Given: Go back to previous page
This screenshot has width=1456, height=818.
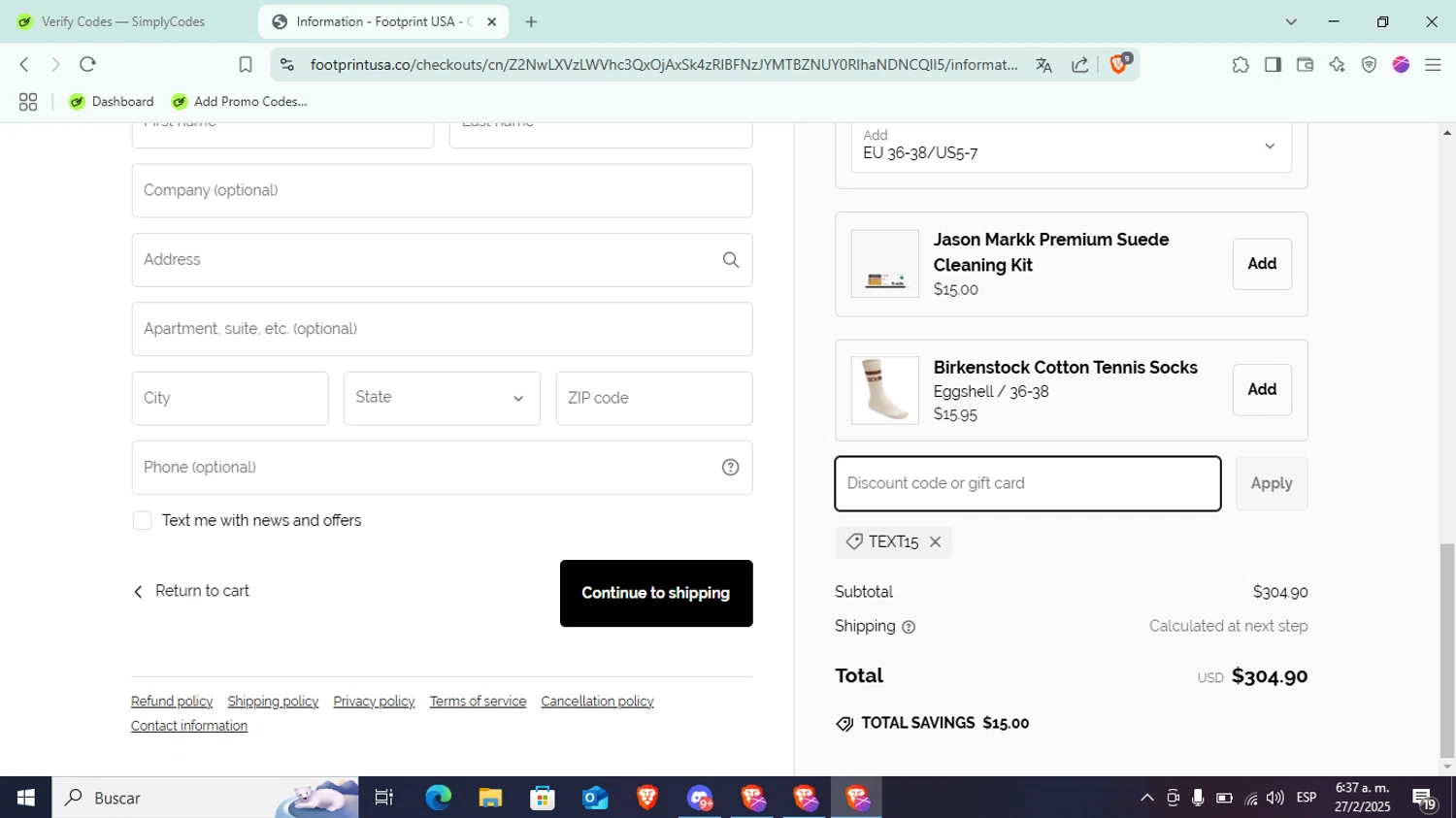Looking at the screenshot, I should coord(24,65).
